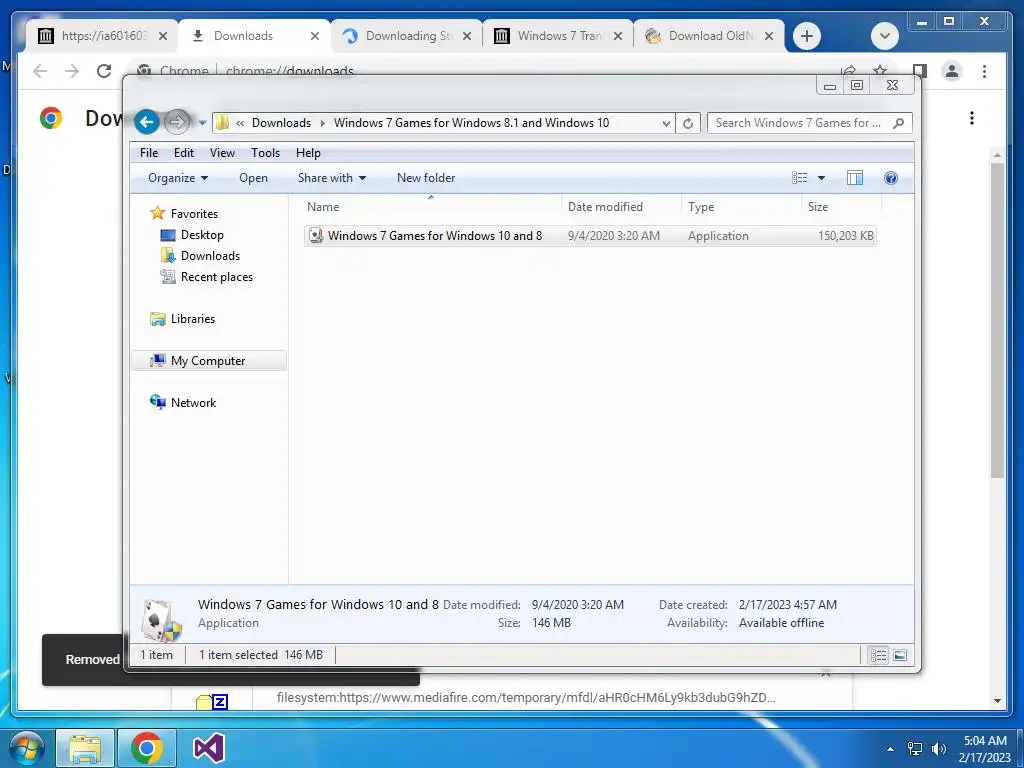Open Chrome's three-dot main menu
Screen dimensions: 1024x768
tap(984, 71)
